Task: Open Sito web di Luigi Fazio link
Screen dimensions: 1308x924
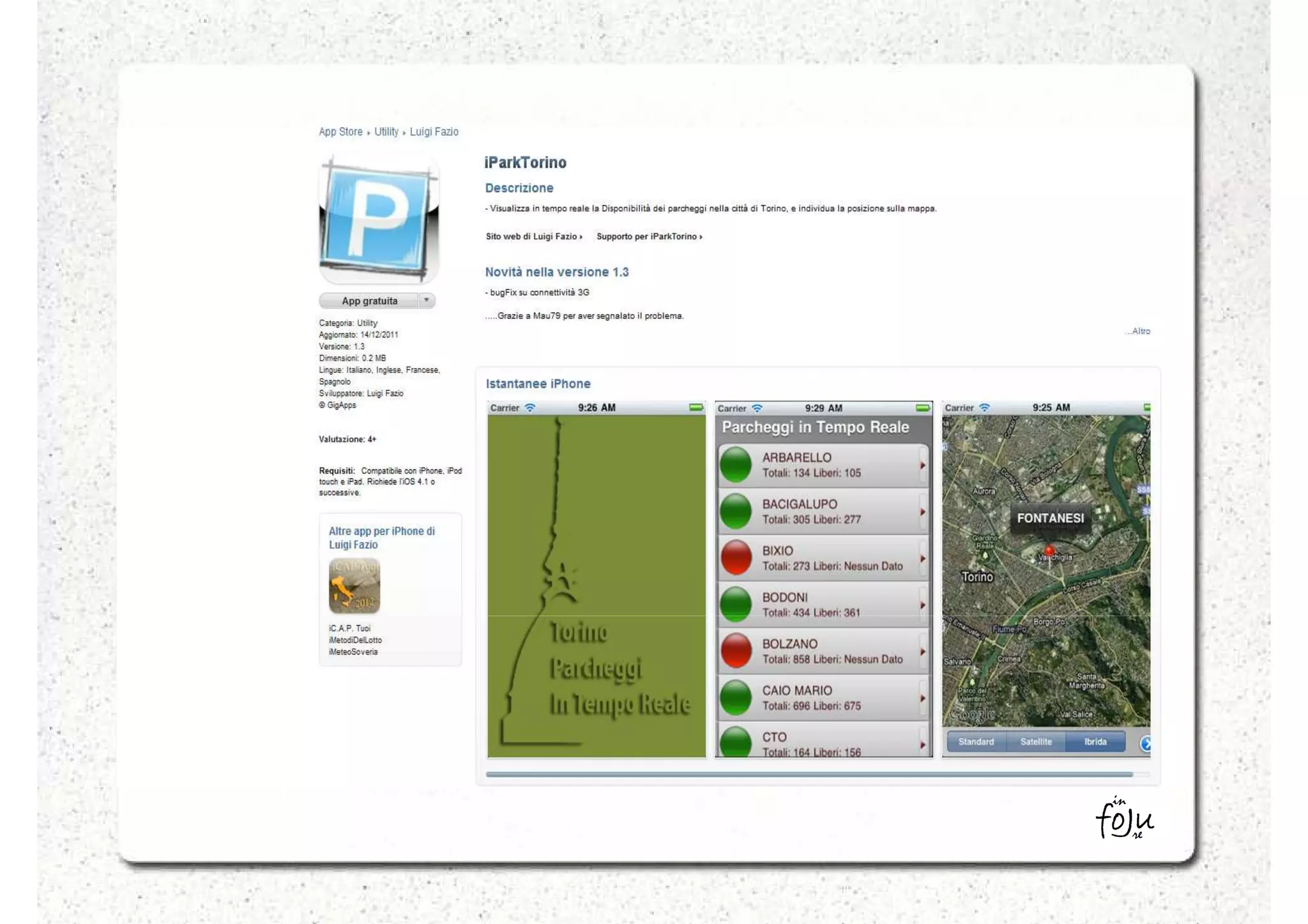Action: pos(533,237)
